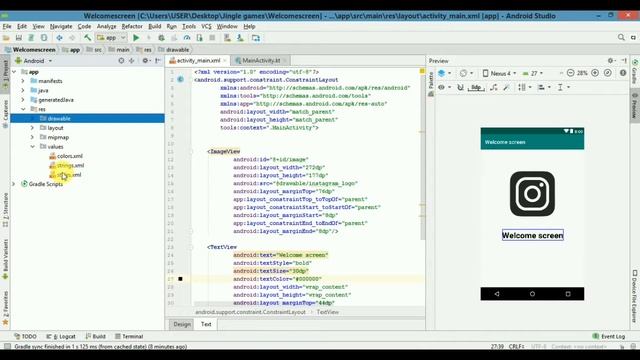
Task: Open the Terminal tool window
Action: point(129,336)
